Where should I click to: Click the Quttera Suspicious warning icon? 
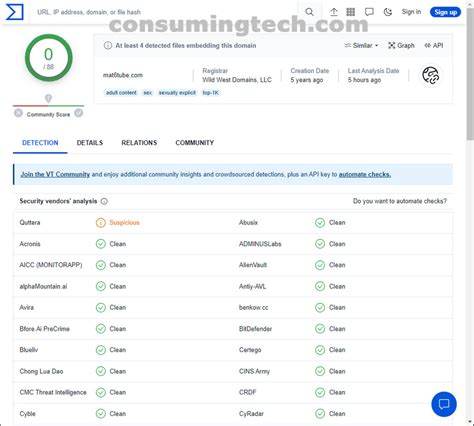(101, 223)
